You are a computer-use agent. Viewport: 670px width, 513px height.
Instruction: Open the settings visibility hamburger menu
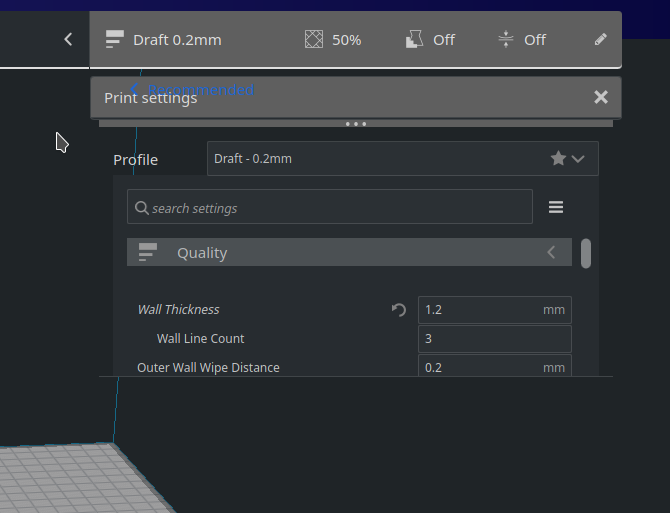tap(555, 207)
